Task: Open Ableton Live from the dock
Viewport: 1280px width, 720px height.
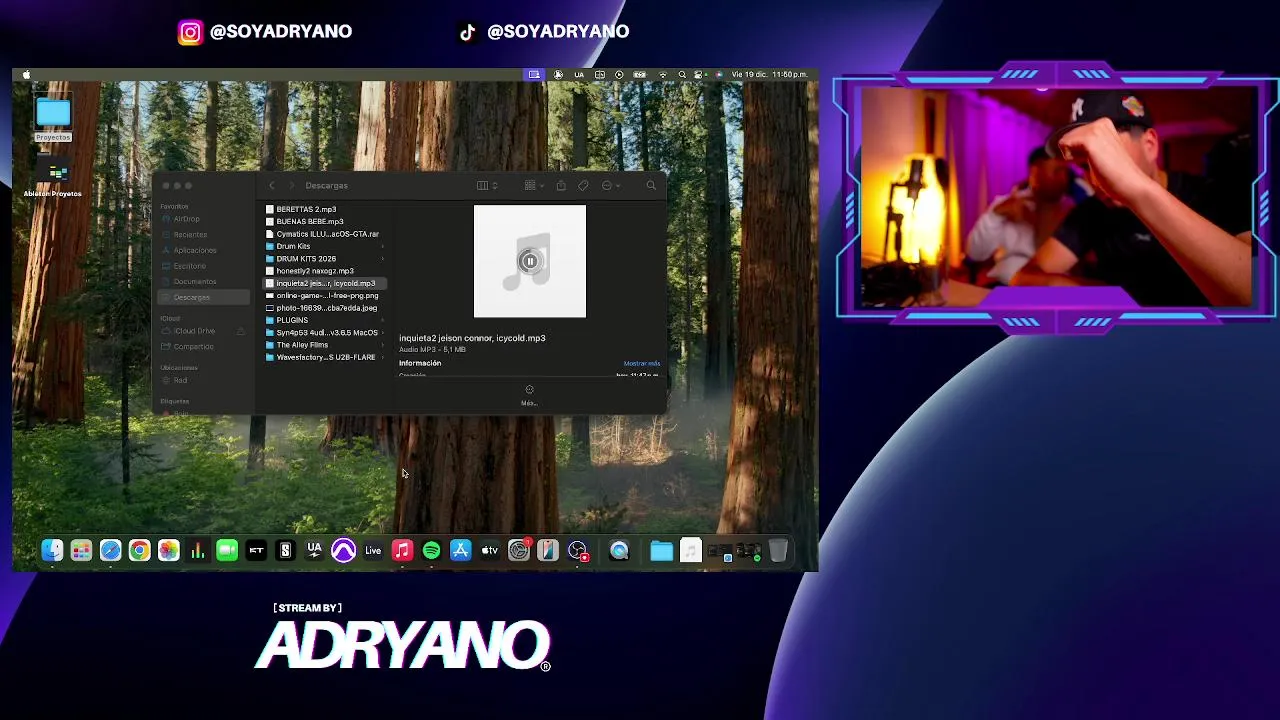Action: 373,550
